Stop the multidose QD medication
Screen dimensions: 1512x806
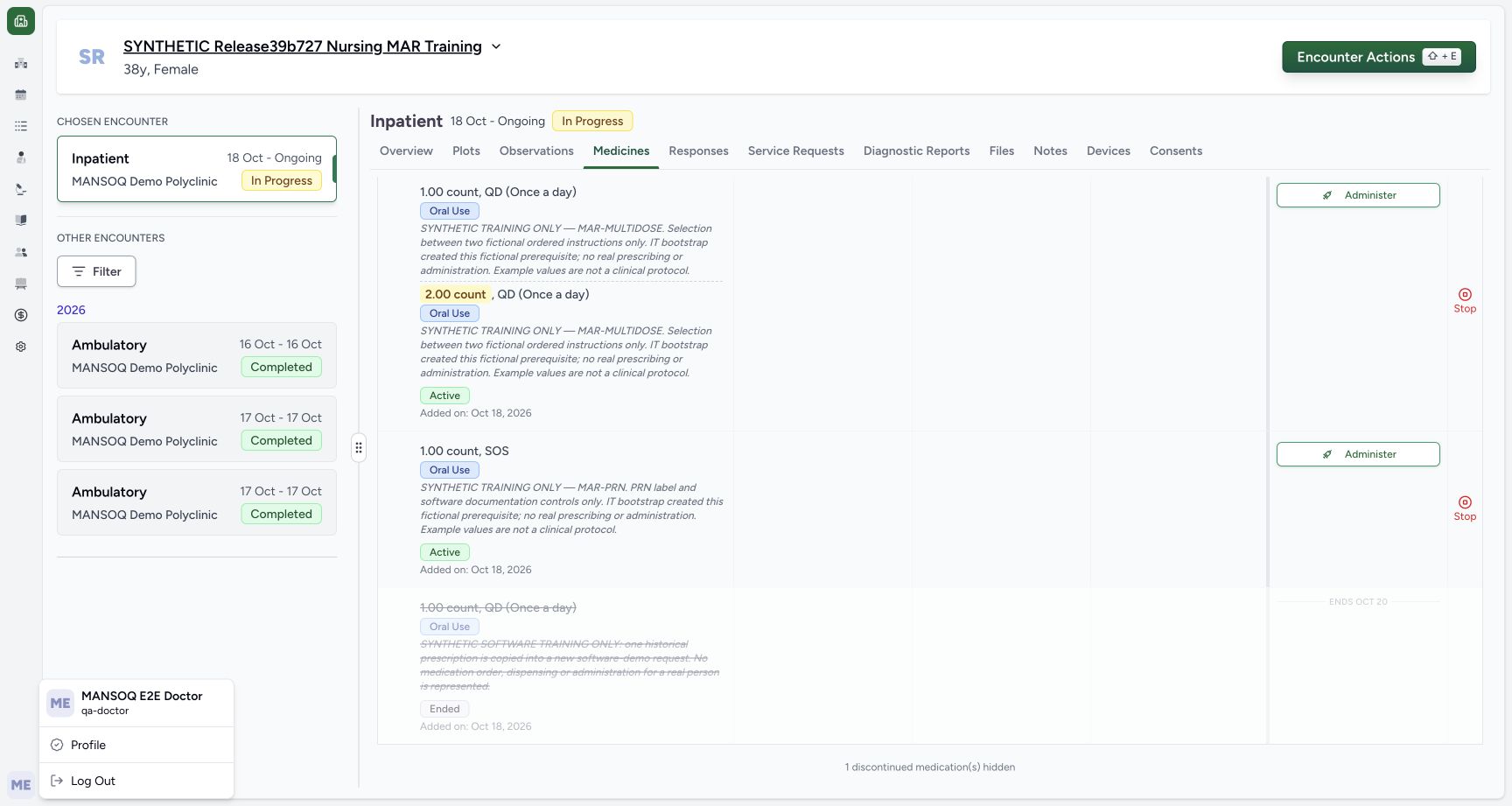click(x=1465, y=300)
